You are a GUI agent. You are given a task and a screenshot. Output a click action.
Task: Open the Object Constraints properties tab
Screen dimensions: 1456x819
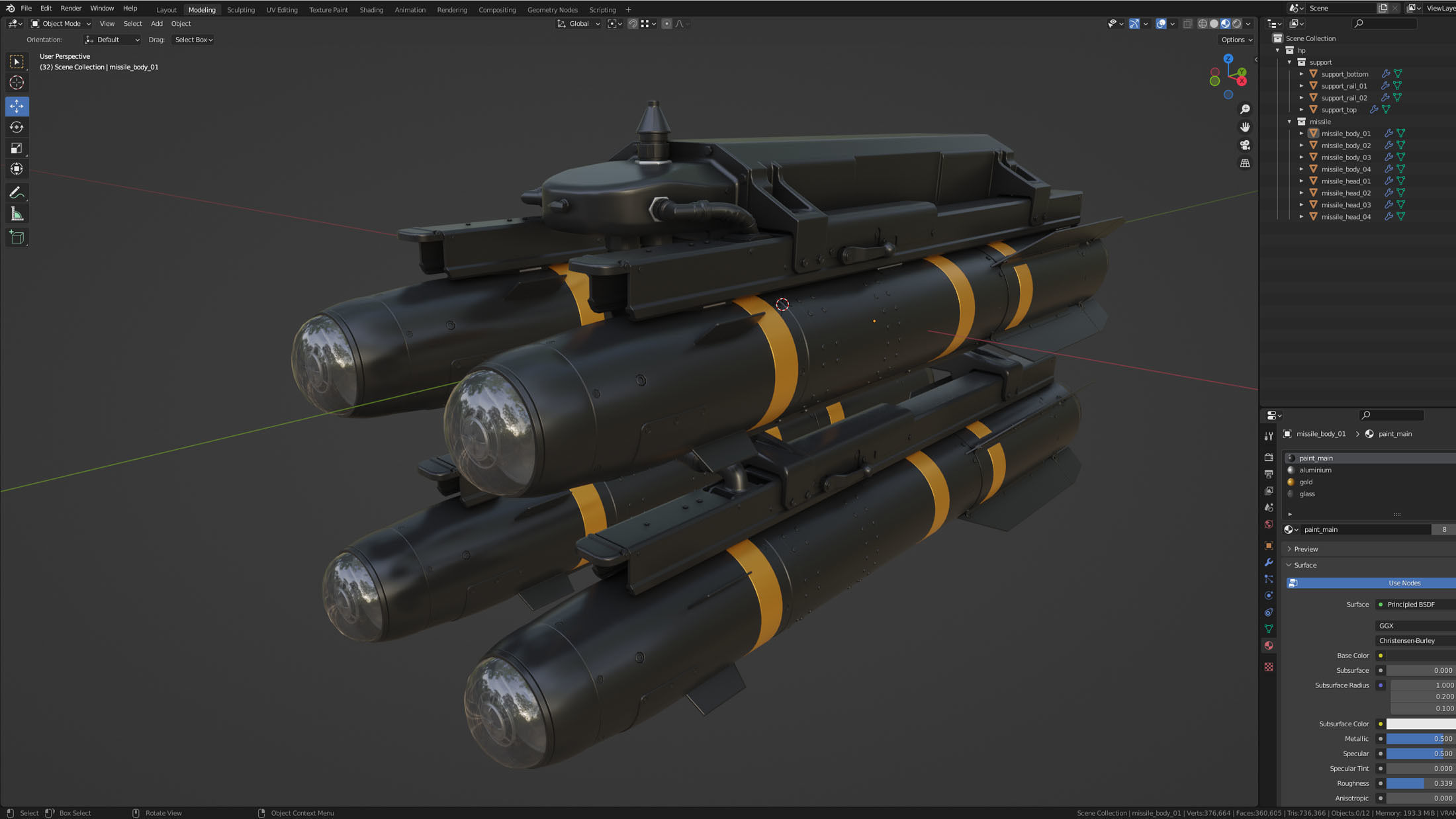(x=1269, y=612)
